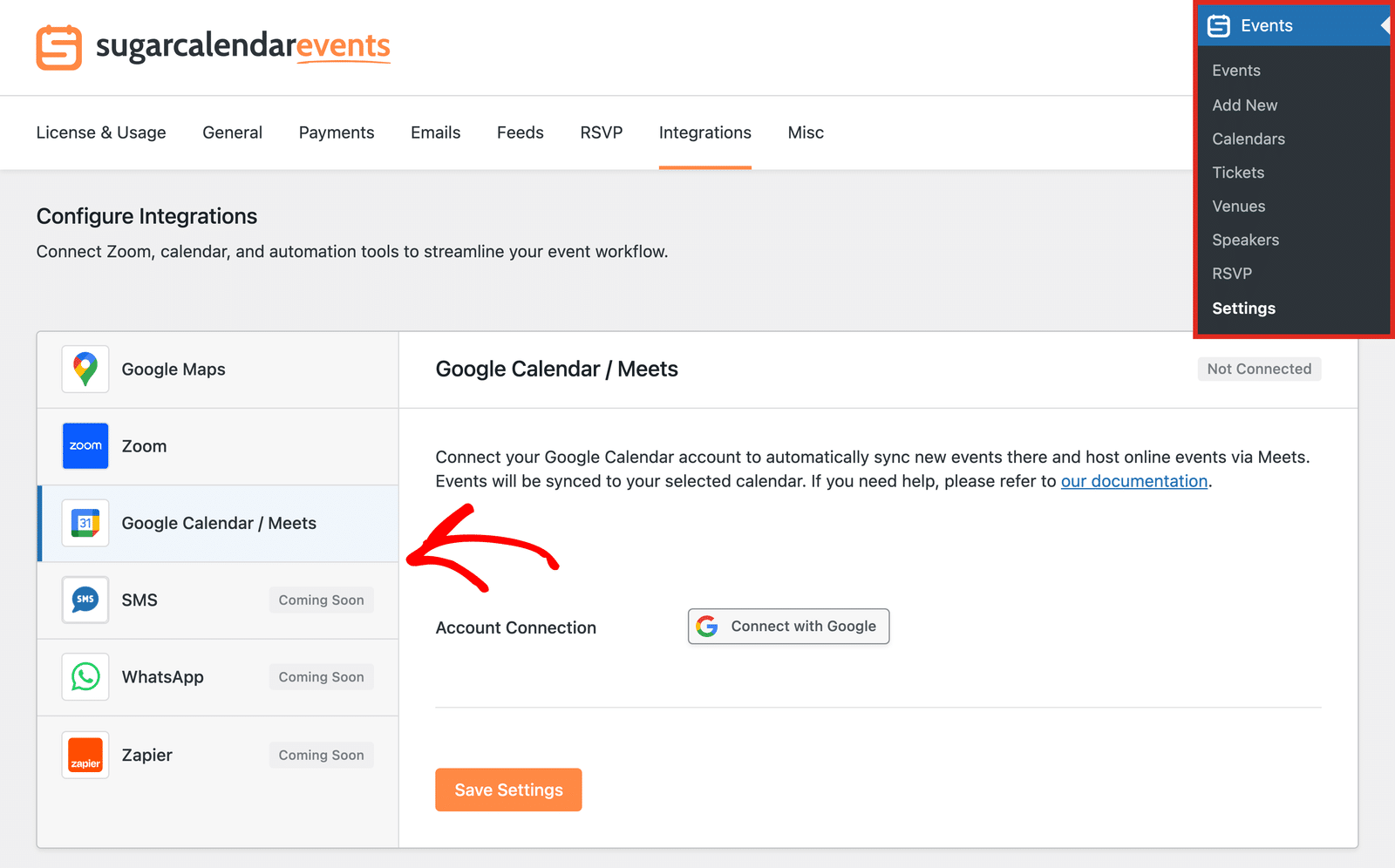Click Connect with Google button
Viewport: 1395px width, 868px height.
point(789,627)
